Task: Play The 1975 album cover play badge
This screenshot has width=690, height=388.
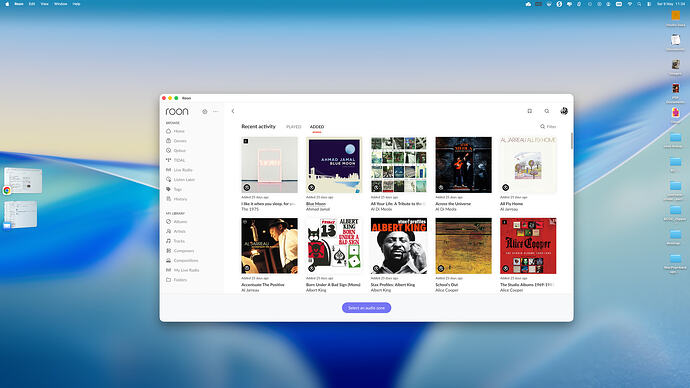Action: [247, 187]
